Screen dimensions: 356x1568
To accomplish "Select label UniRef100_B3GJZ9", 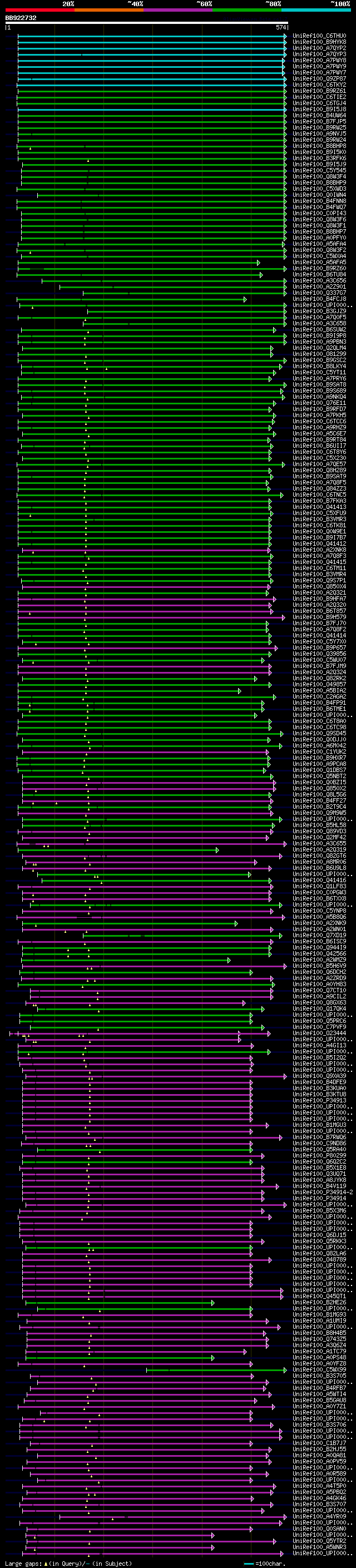I will tap(319, 311).
